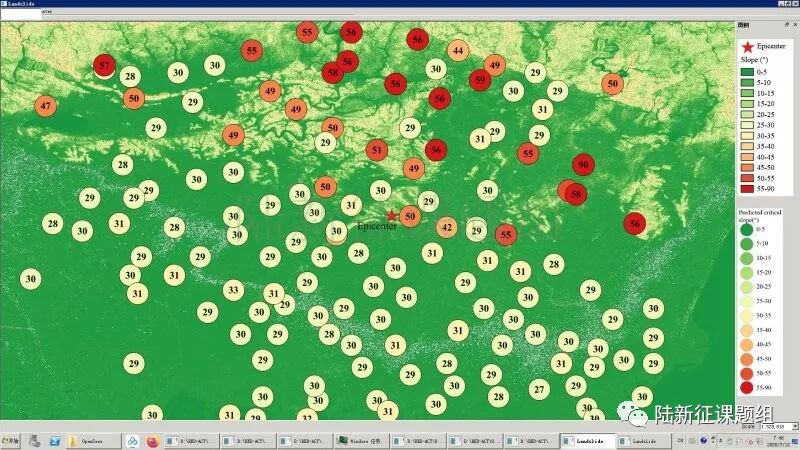Select the orange marker labeled 47
Screen dimensions: 800x450
point(46,106)
